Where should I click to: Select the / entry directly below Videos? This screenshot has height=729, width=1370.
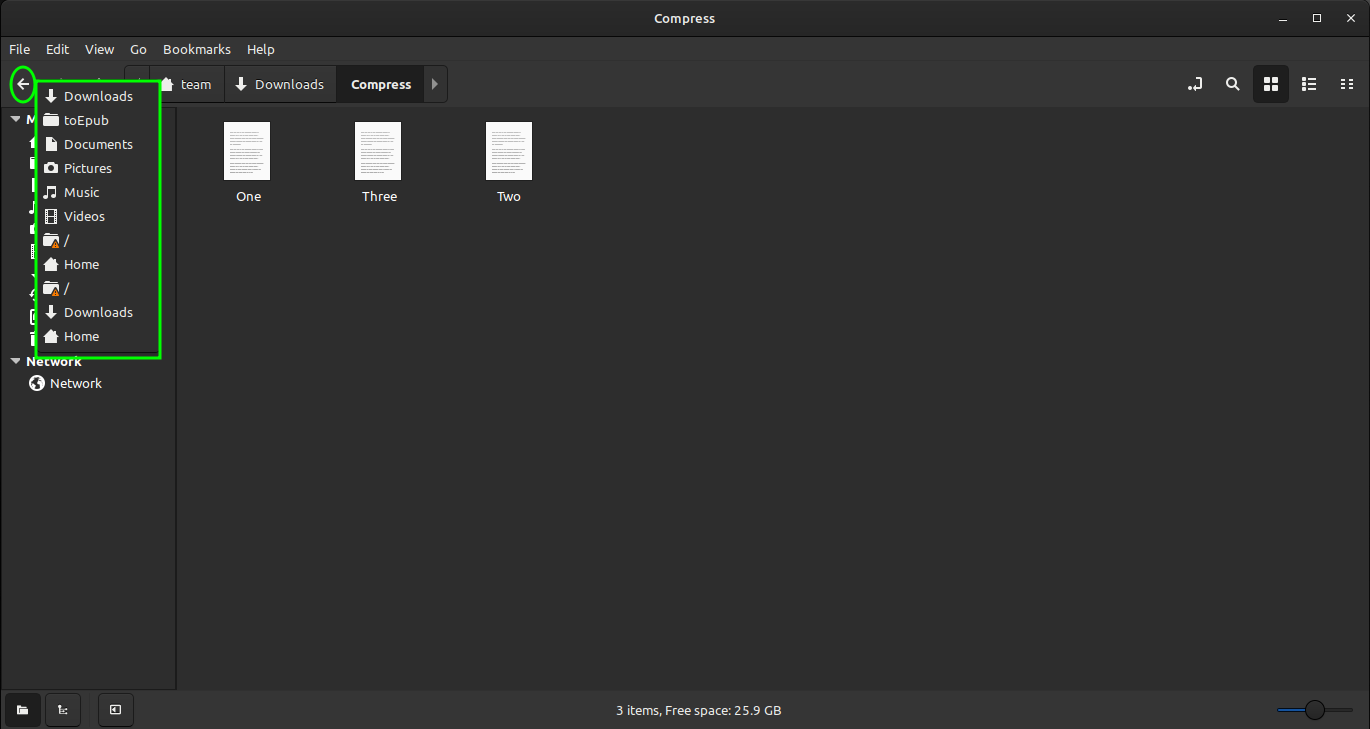pos(98,240)
